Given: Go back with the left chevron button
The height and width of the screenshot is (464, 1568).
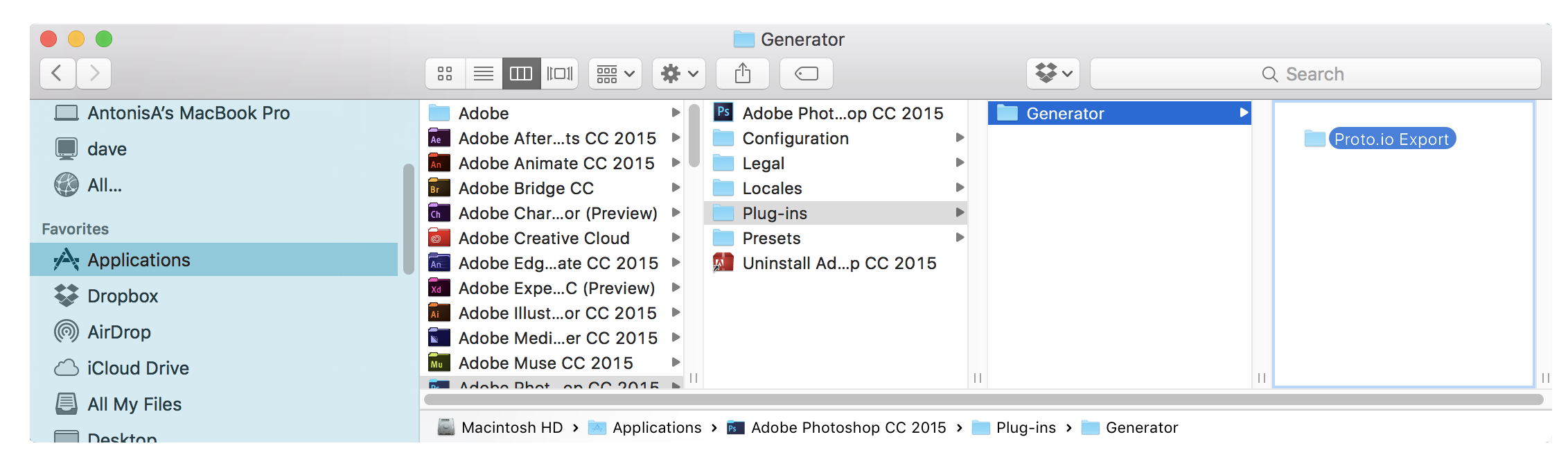Looking at the screenshot, I should (58, 73).
